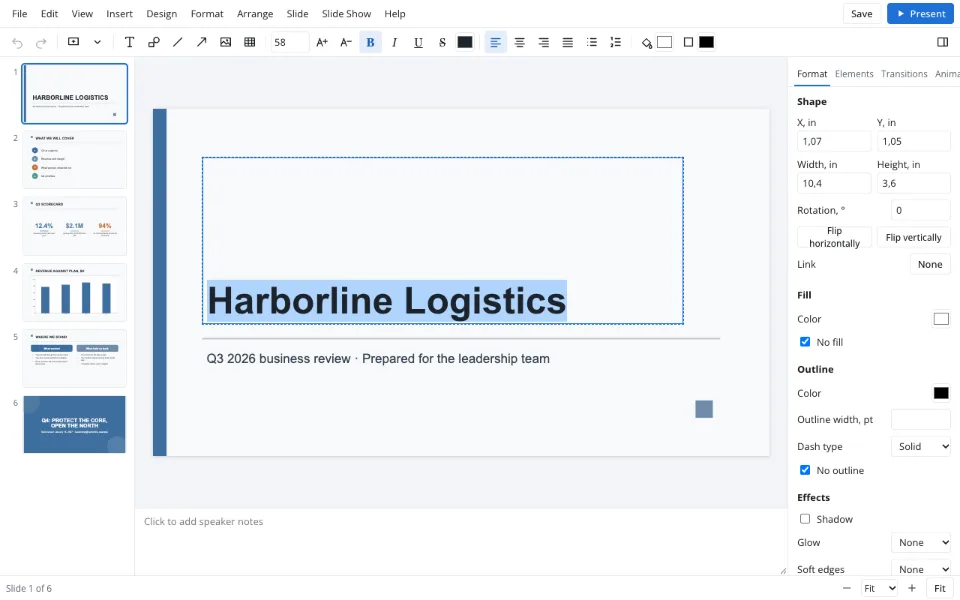
Task: Toggle bold formatting
Action: tap(370, 42)
